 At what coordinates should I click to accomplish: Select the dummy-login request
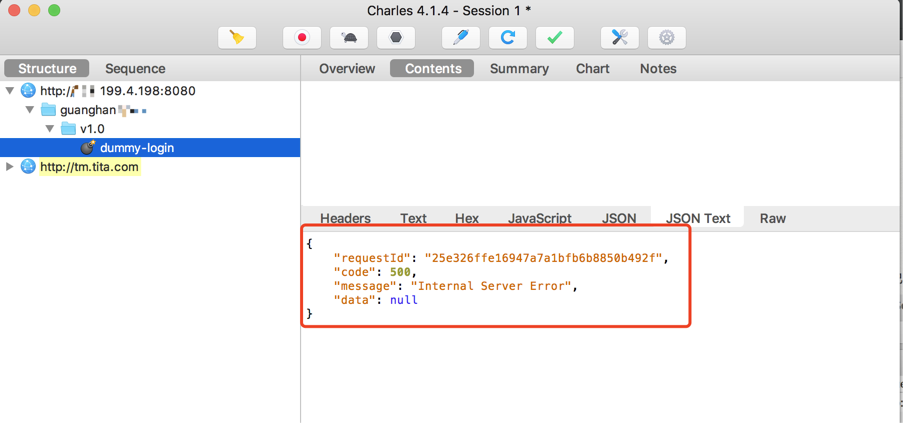[x=137, y=148]
